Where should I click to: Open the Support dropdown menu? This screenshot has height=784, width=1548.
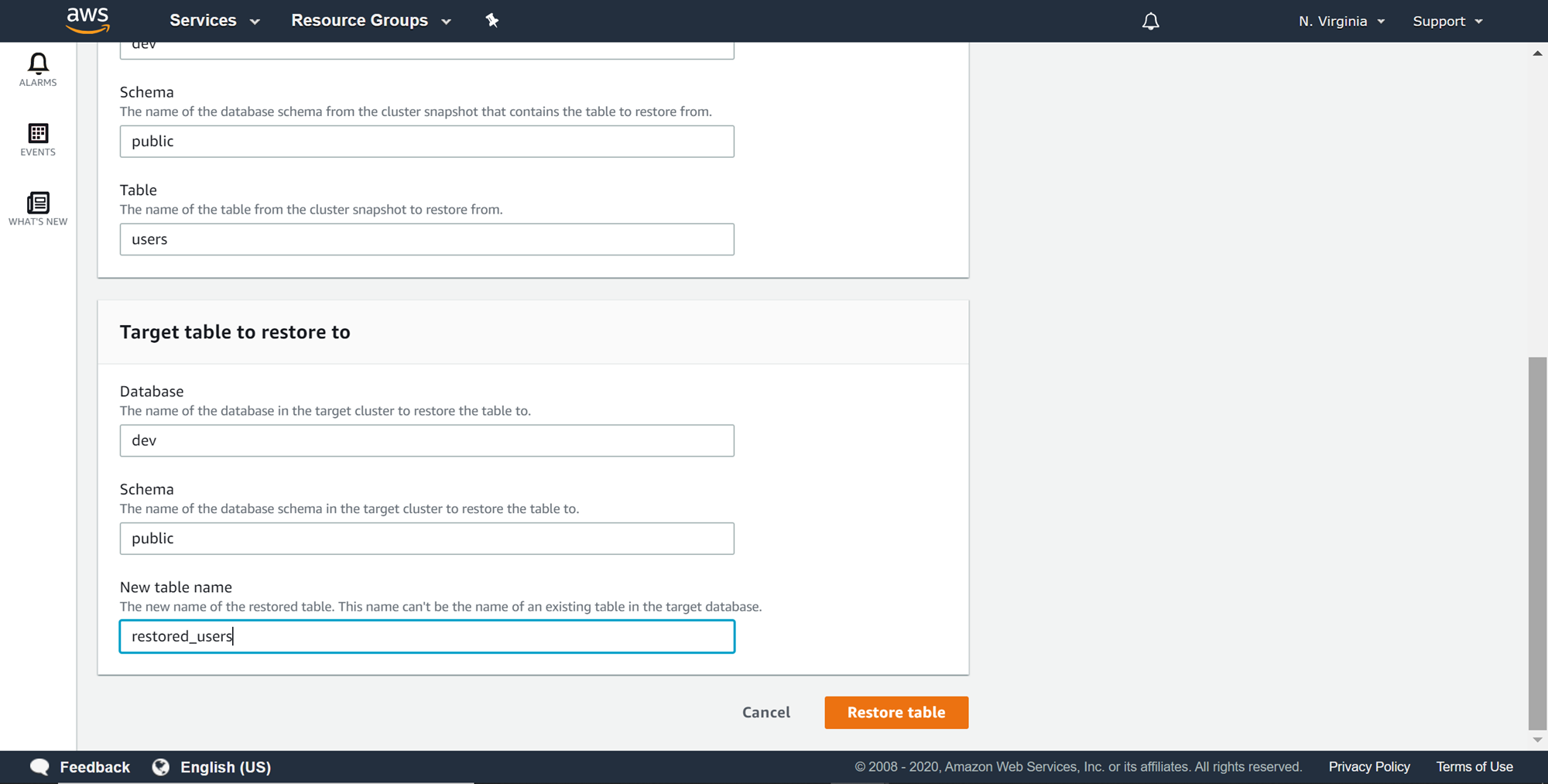pyautogui.click(x=1447, y=21)
